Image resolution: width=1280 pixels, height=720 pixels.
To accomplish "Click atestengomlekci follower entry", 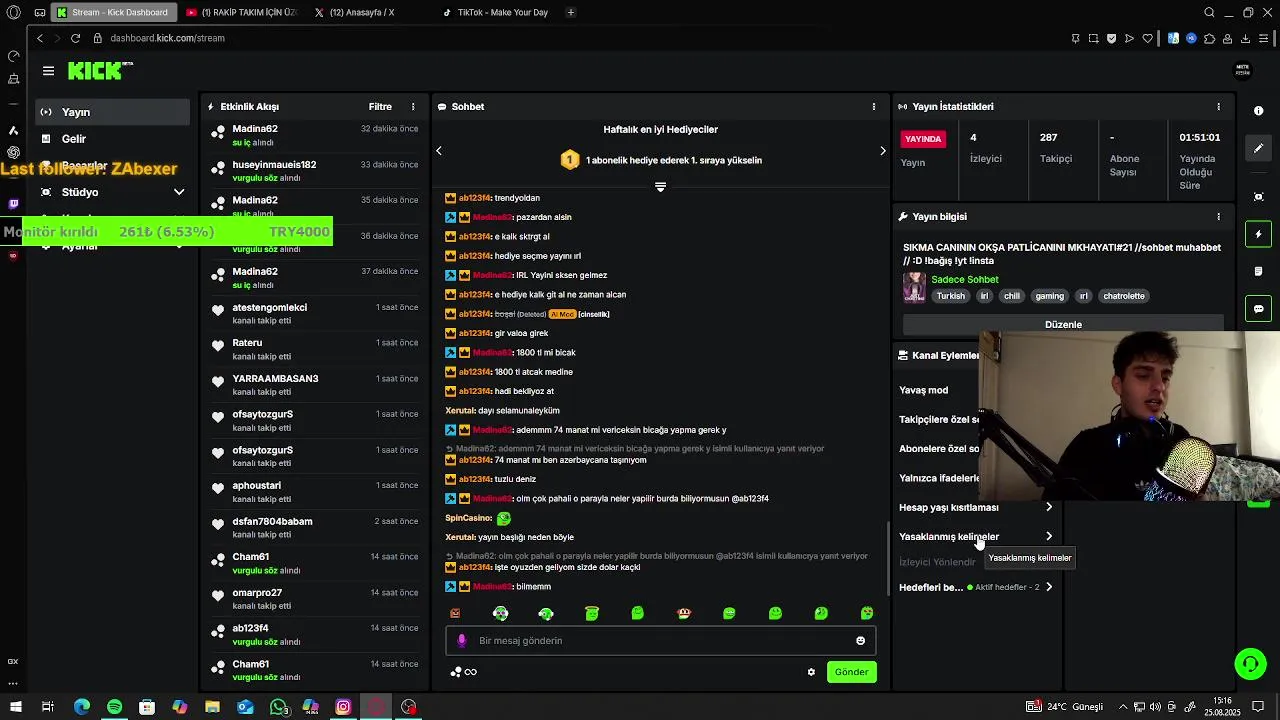I will point(270,308).
